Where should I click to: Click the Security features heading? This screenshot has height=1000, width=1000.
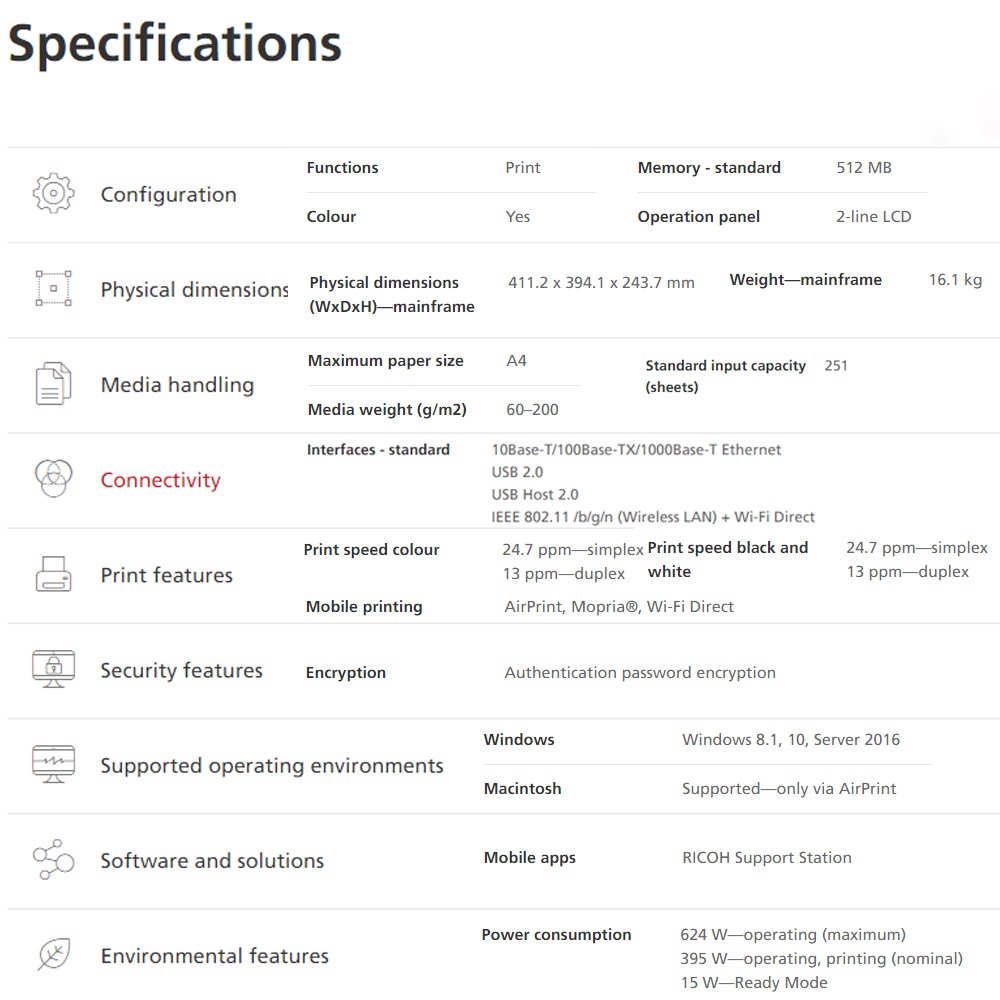[181, 670]
